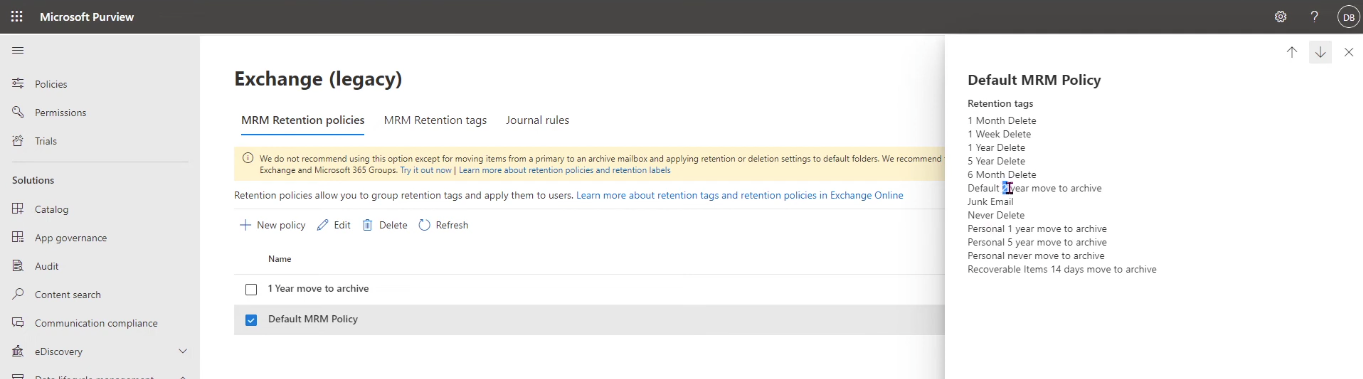The image size is (1363, 379).
Task: Click the Retention tags heading in panel
Action: (x=1000, y=104)
